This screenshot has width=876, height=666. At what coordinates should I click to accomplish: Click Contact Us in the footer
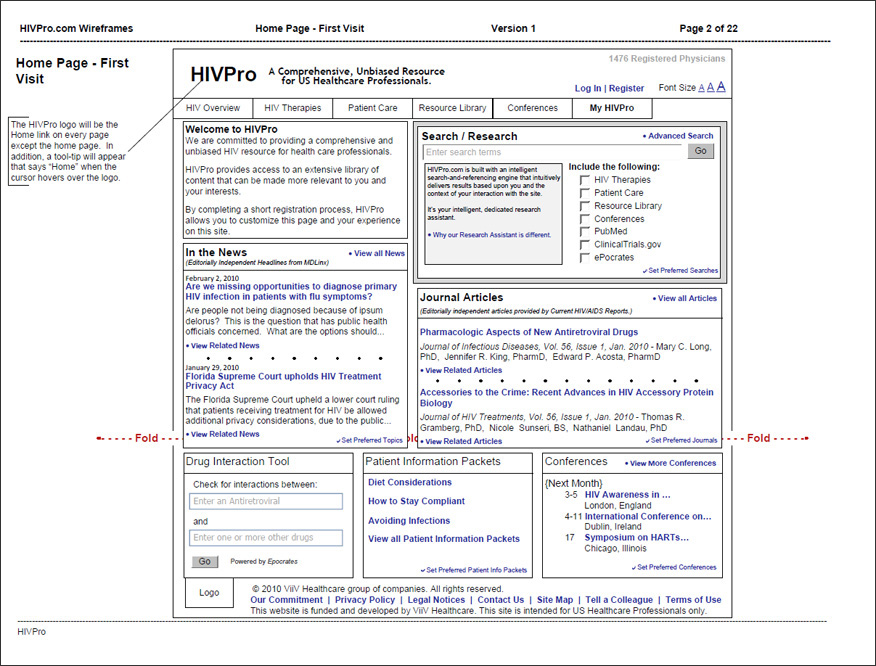[501, 600]
